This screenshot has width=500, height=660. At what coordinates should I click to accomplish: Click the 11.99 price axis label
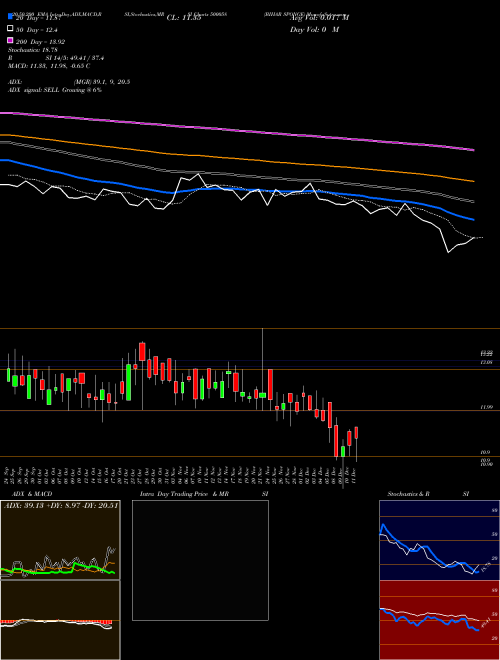[x=486, y=407]
